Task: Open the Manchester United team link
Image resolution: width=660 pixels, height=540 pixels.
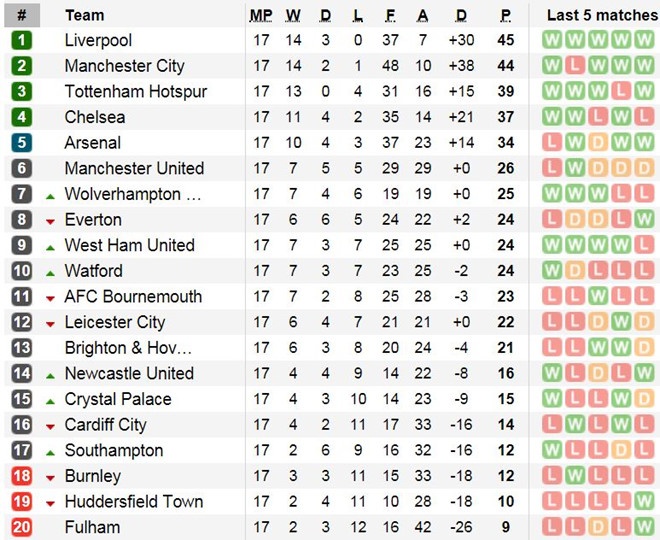Action: [x=134, y=168]
